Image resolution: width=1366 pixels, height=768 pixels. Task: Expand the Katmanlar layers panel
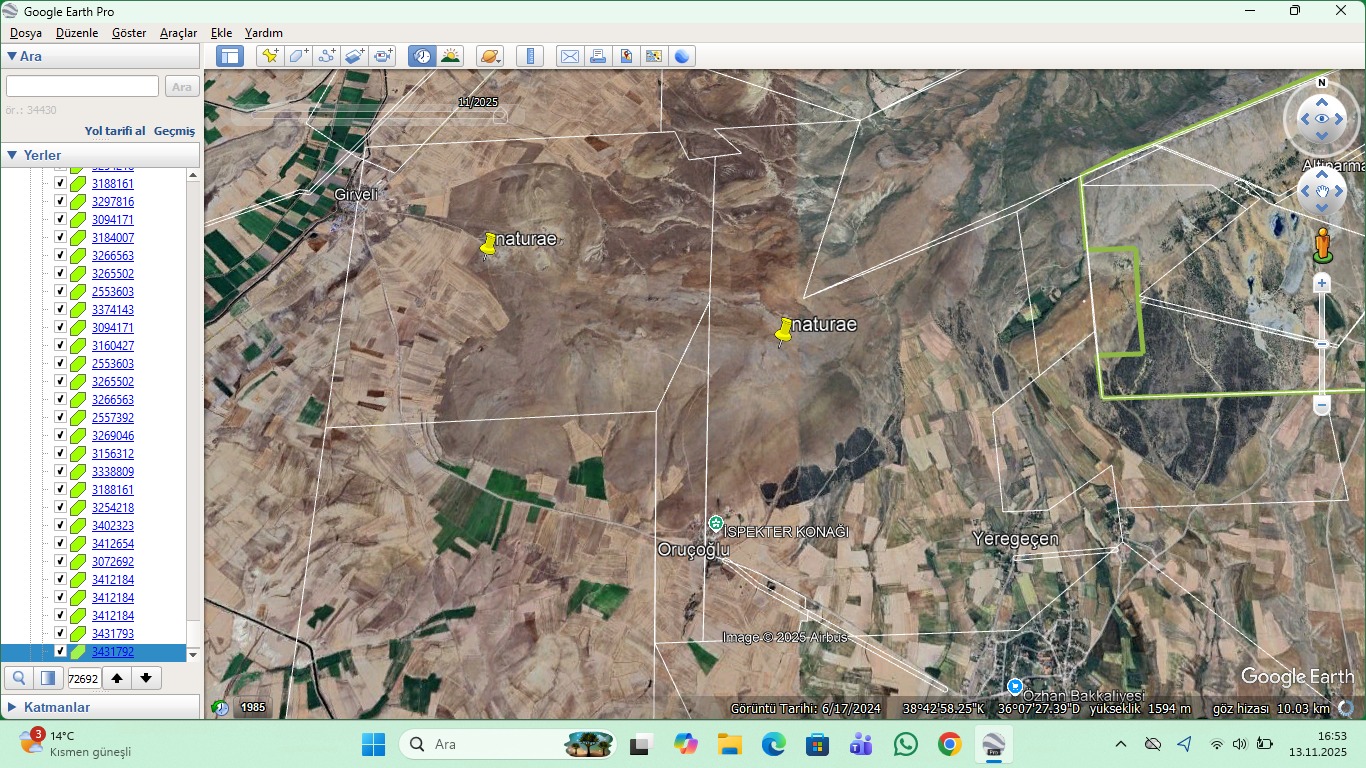12,707
